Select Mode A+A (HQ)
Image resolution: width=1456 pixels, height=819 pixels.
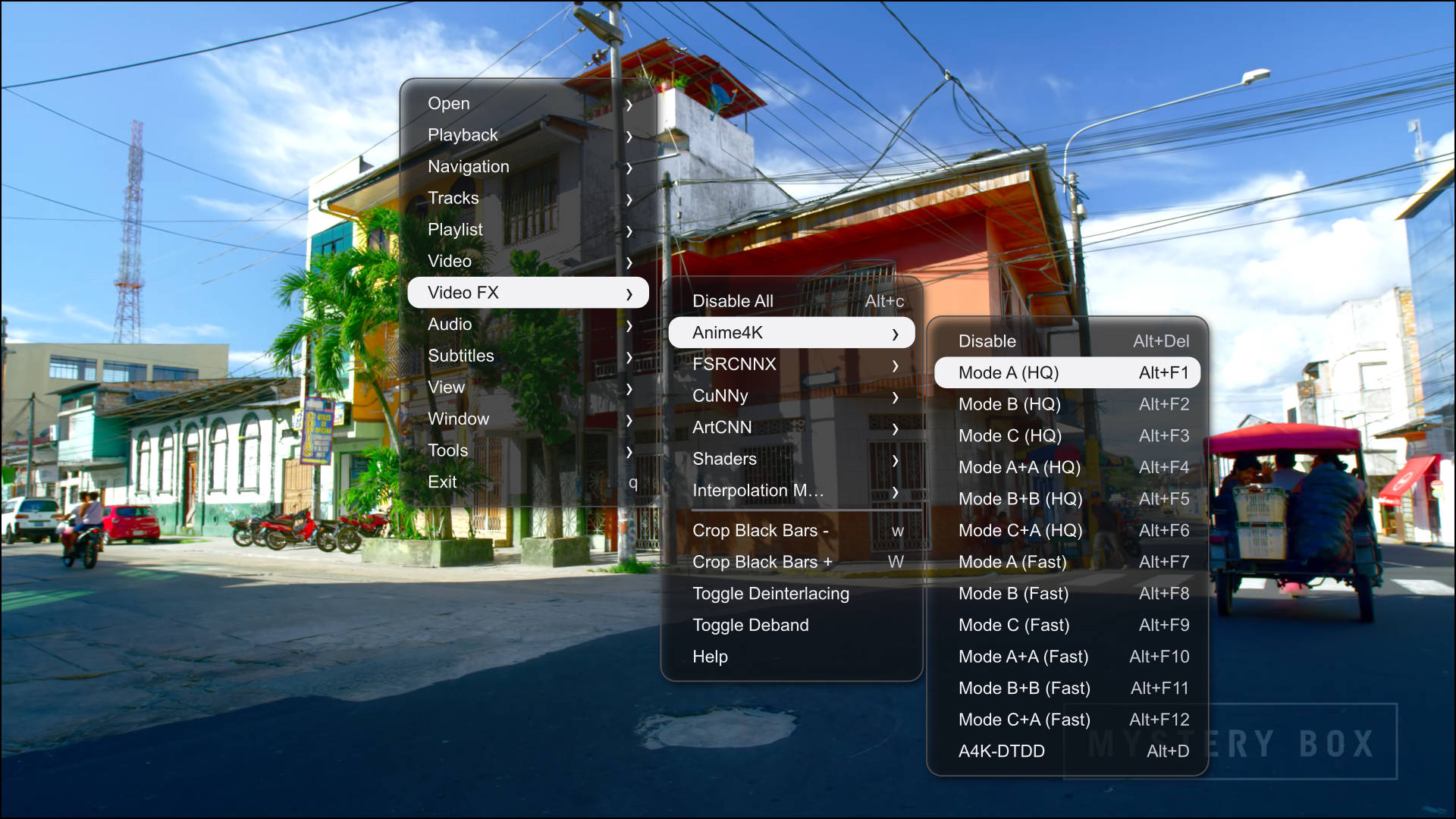(1068, 467)
